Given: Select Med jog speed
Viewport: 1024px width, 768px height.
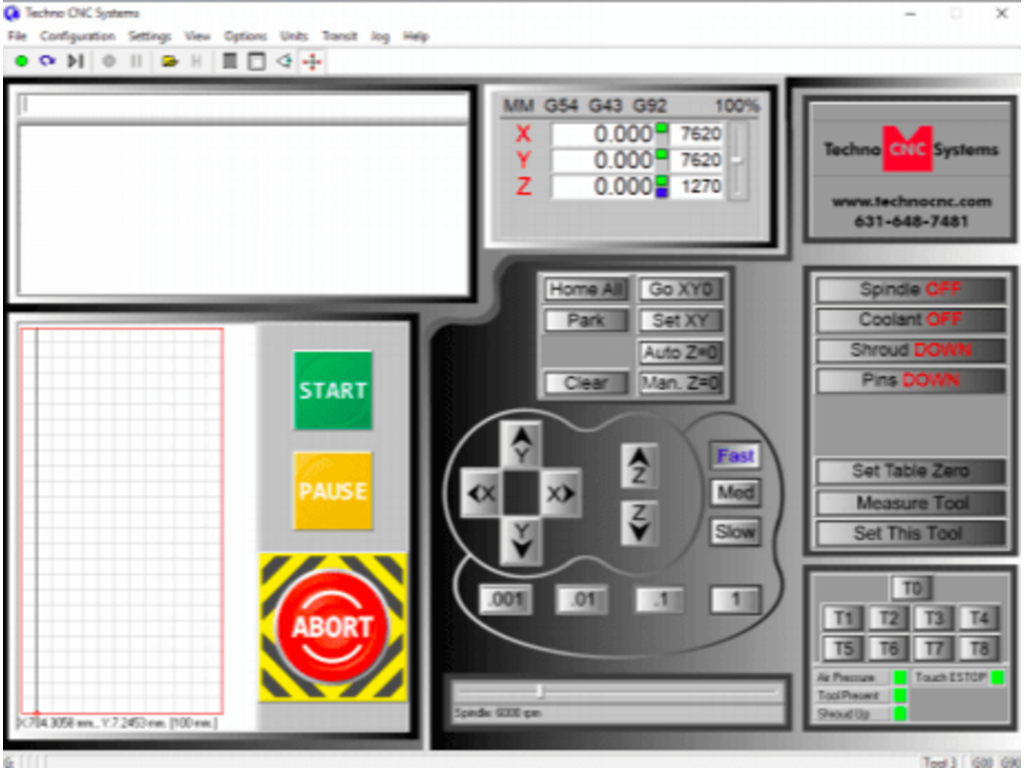Looking at the screenshot, I should tap(735, 492).
